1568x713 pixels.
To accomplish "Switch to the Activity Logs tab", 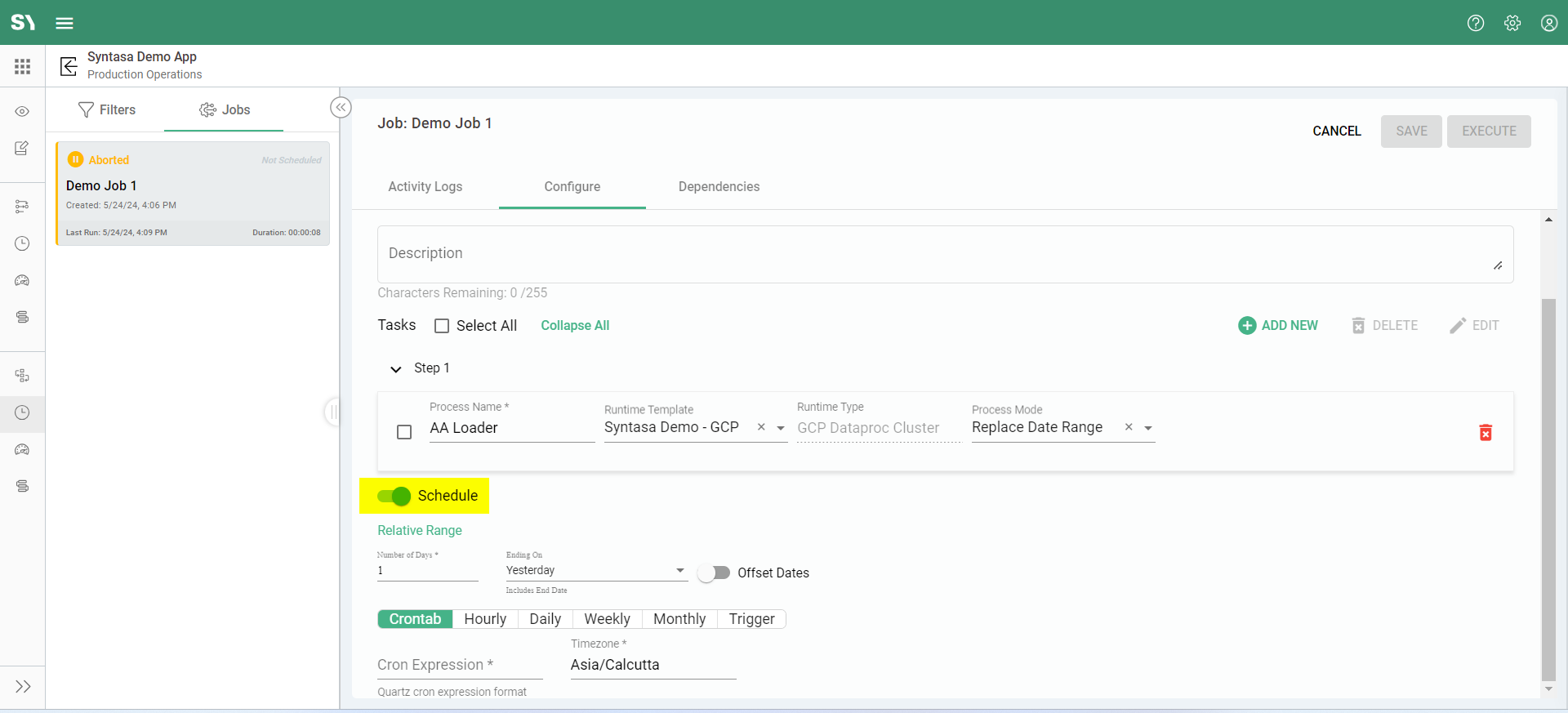I will coord(425,186).
